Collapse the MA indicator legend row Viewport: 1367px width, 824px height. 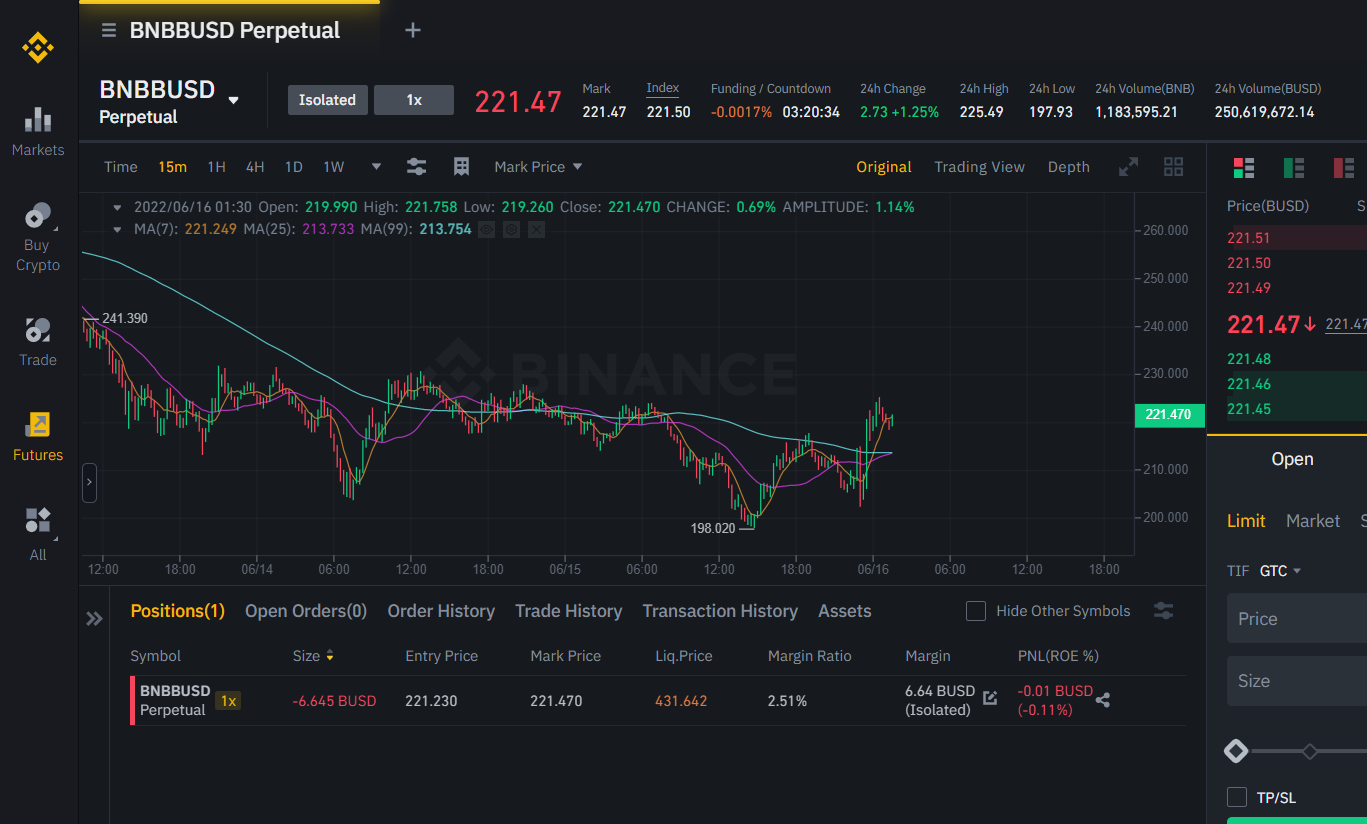[117, 230]
